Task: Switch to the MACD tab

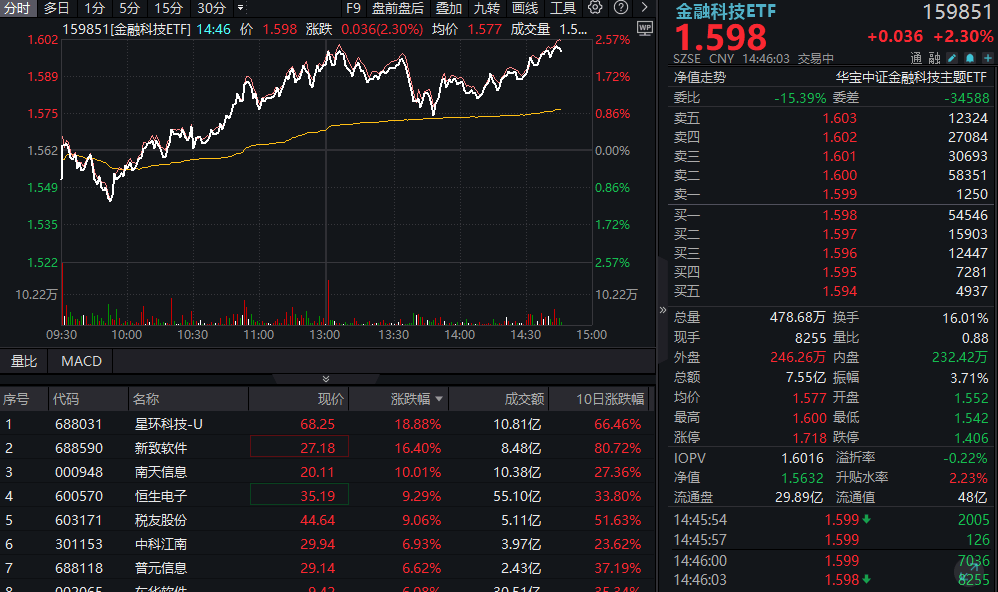Action: (80, 361)
